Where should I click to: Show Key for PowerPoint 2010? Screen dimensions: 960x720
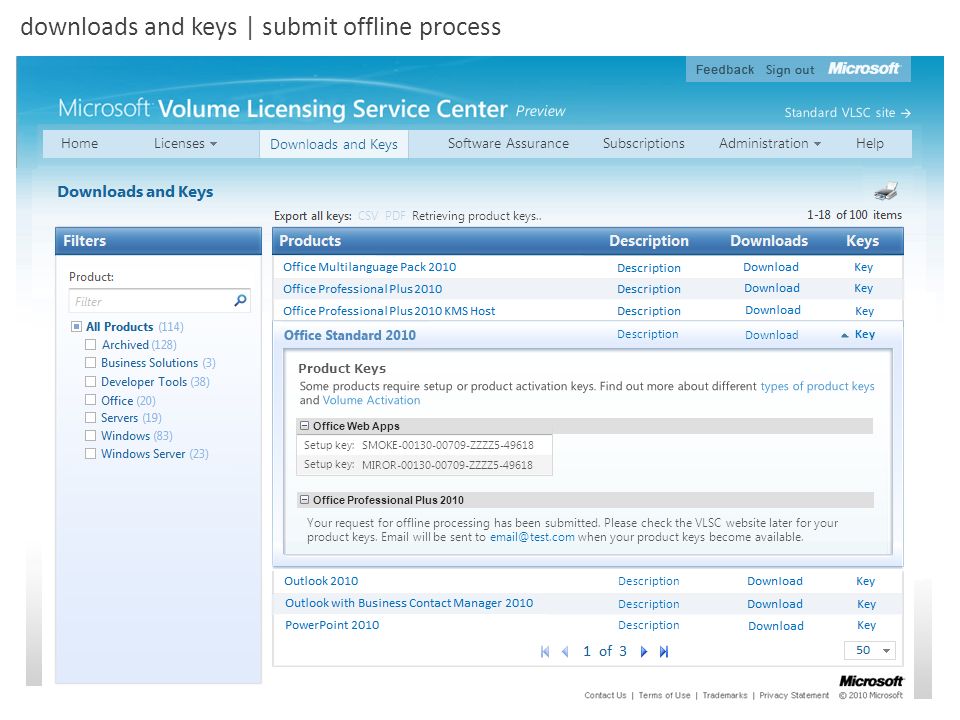click(x=866, y=625)
